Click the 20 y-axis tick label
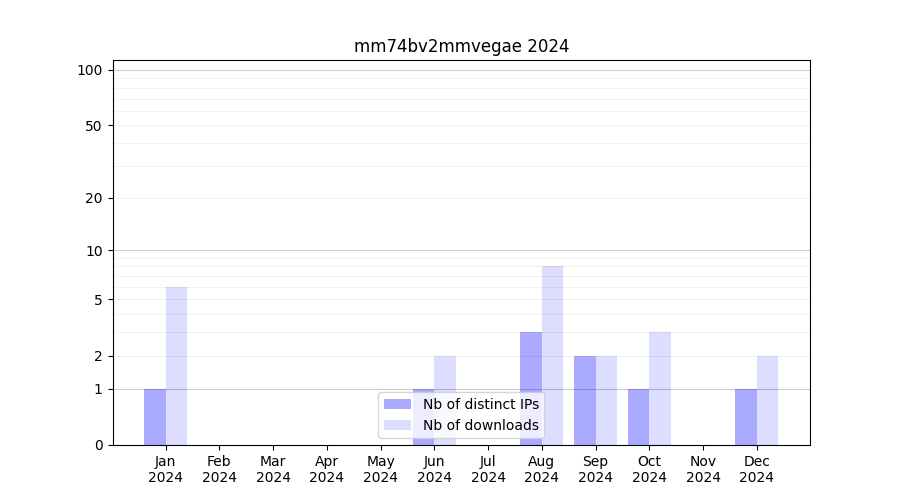Screen dimensions: 900x500 (x=94, y=198)
